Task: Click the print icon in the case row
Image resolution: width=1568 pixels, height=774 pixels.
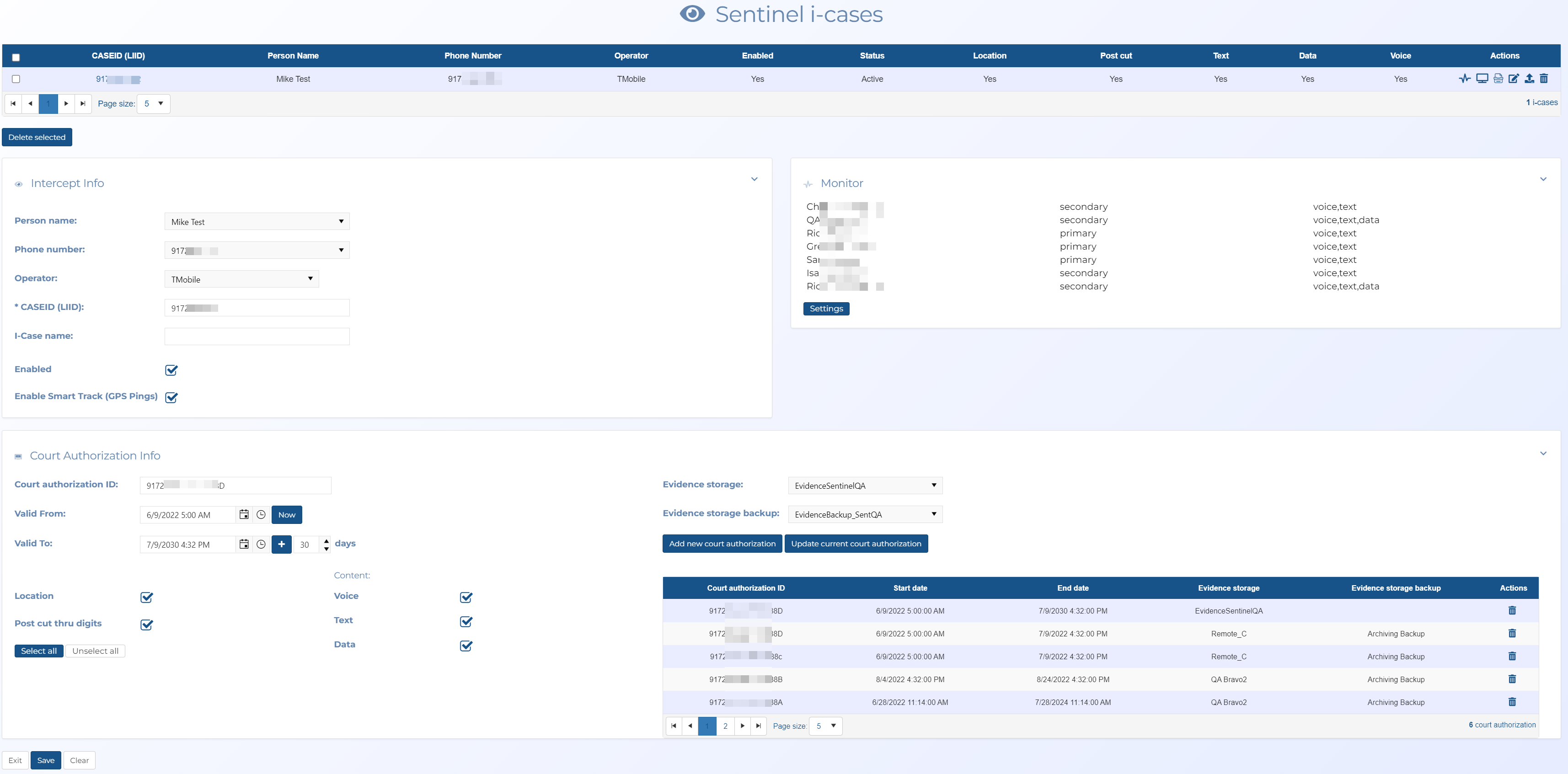Action: point(1498,79)
